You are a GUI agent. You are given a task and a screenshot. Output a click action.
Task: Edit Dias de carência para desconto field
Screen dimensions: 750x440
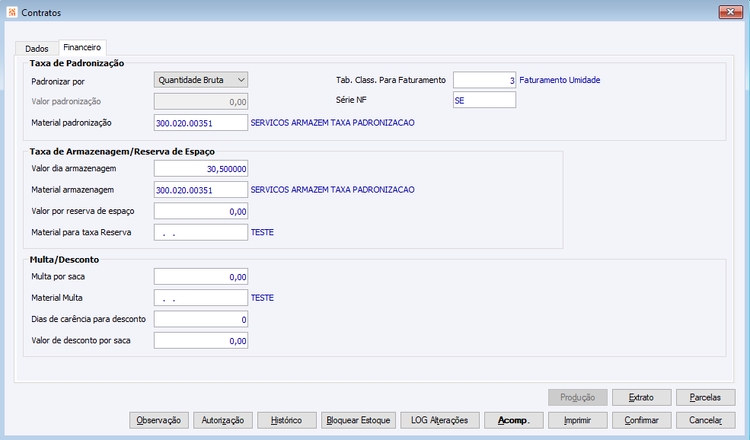click(201, 319)
